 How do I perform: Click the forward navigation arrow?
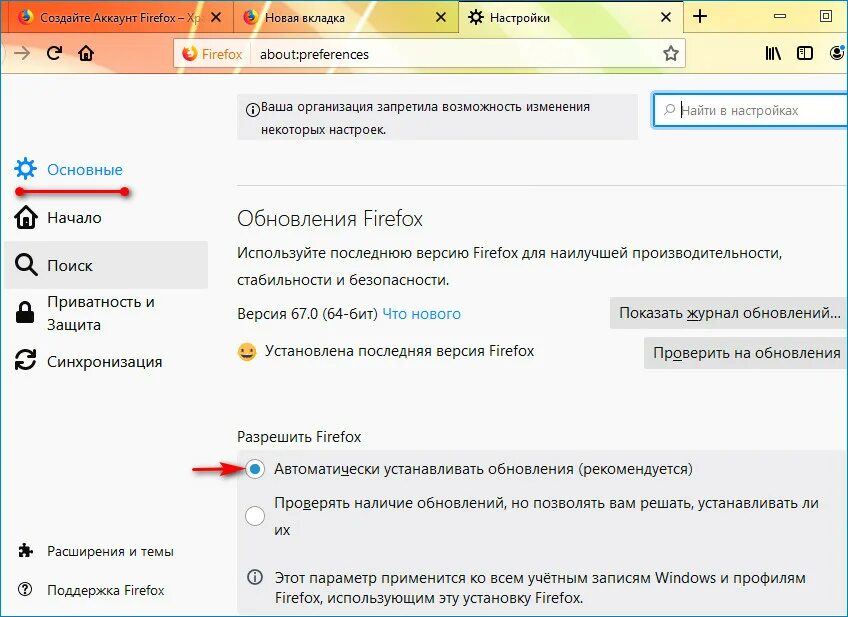[x=22, y=53]
